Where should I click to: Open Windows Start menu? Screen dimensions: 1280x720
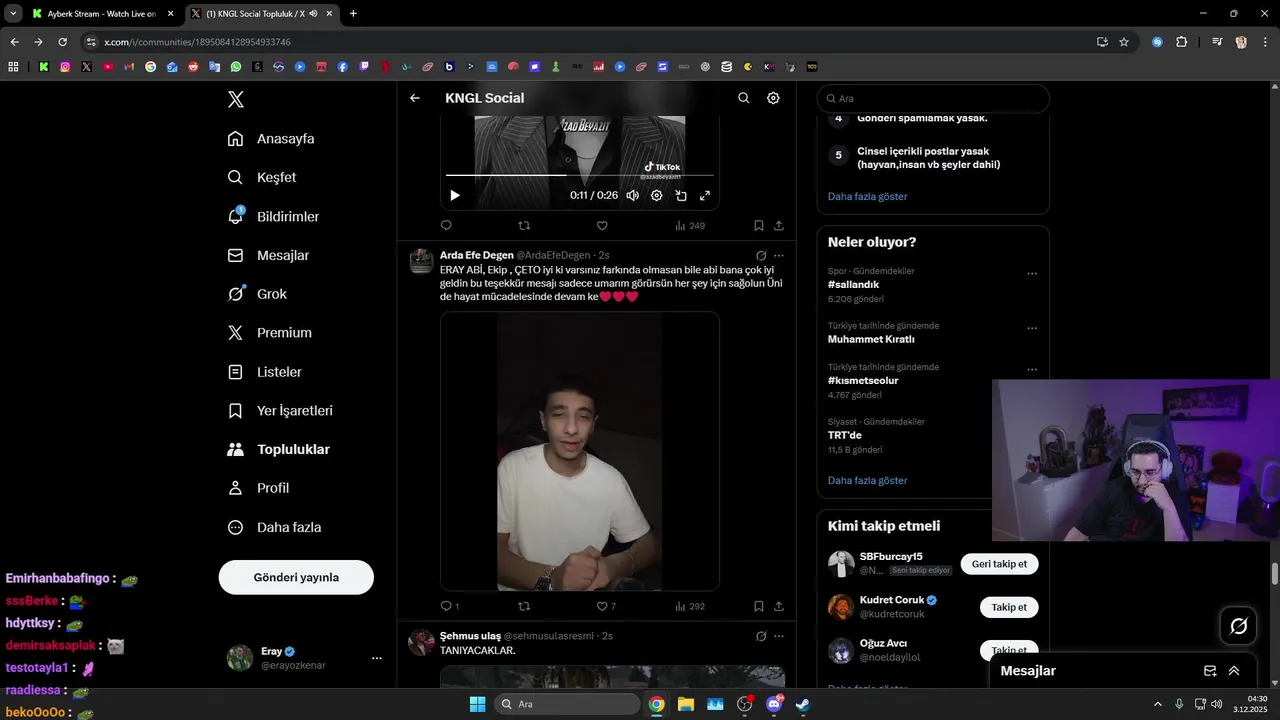[x=477, y=704]
